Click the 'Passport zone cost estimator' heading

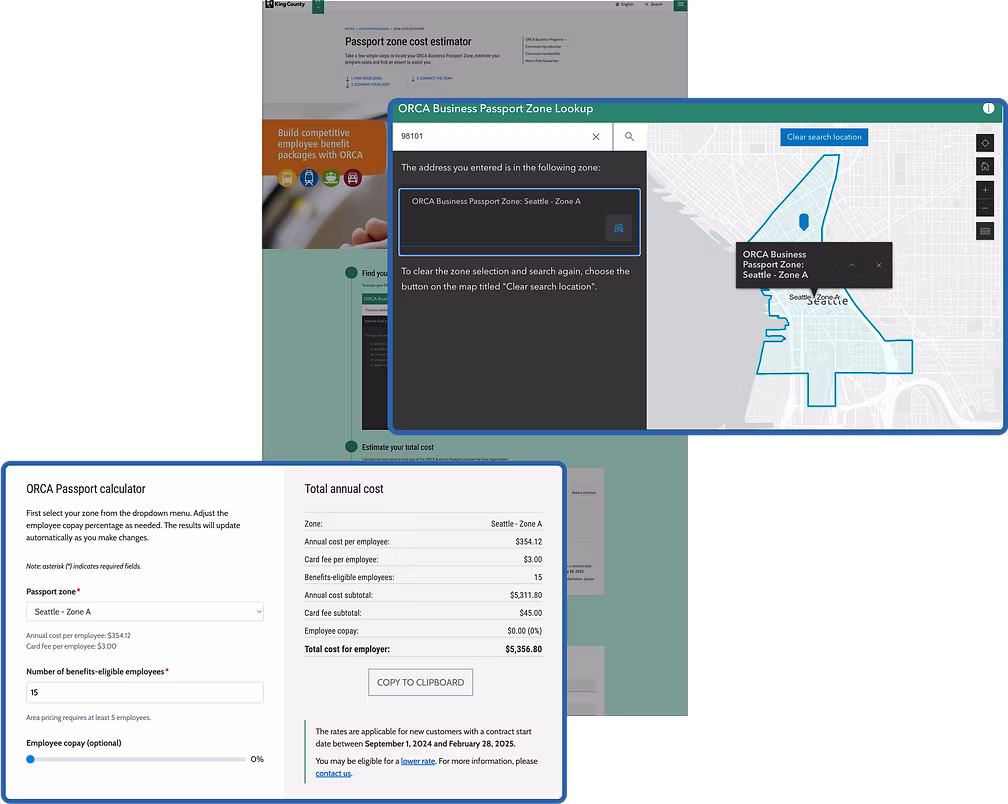click(408, 42)
